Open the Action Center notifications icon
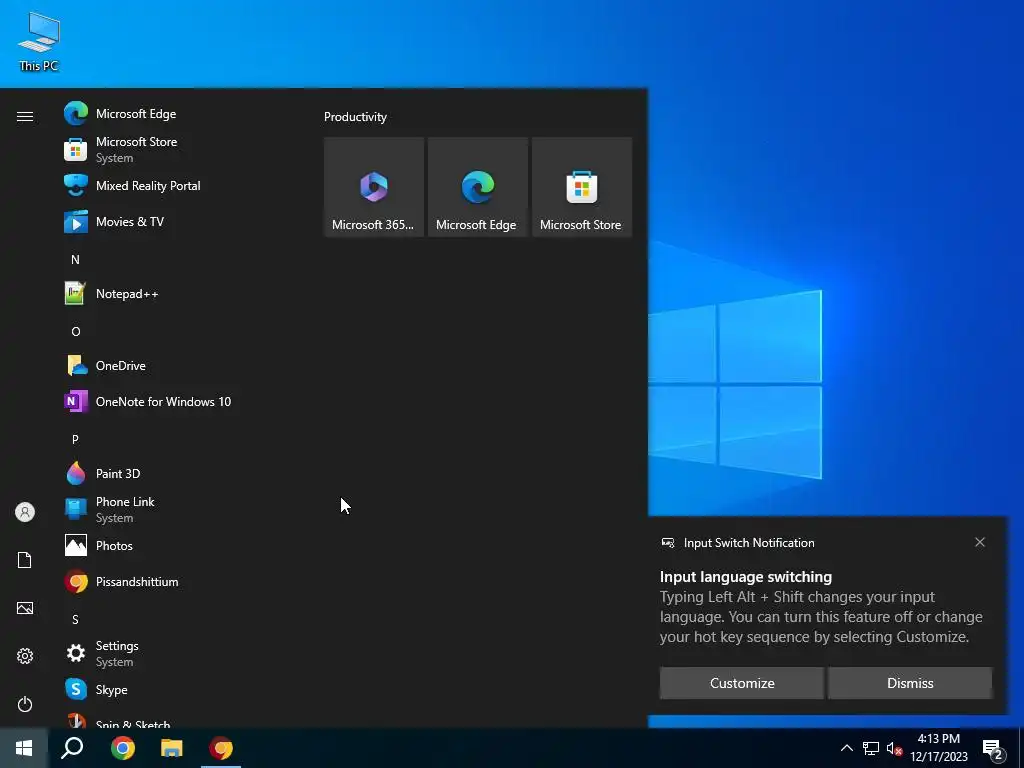 tap(993, 748)
